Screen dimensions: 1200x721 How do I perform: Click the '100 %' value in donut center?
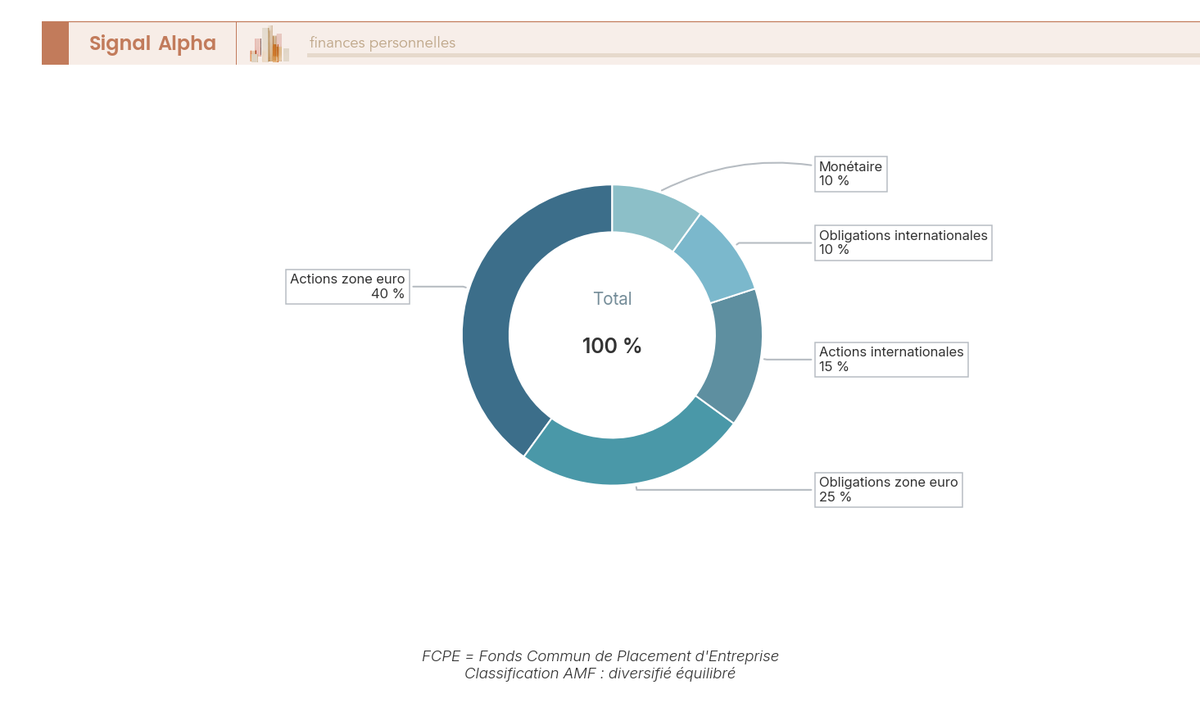(x=612, y=346)
